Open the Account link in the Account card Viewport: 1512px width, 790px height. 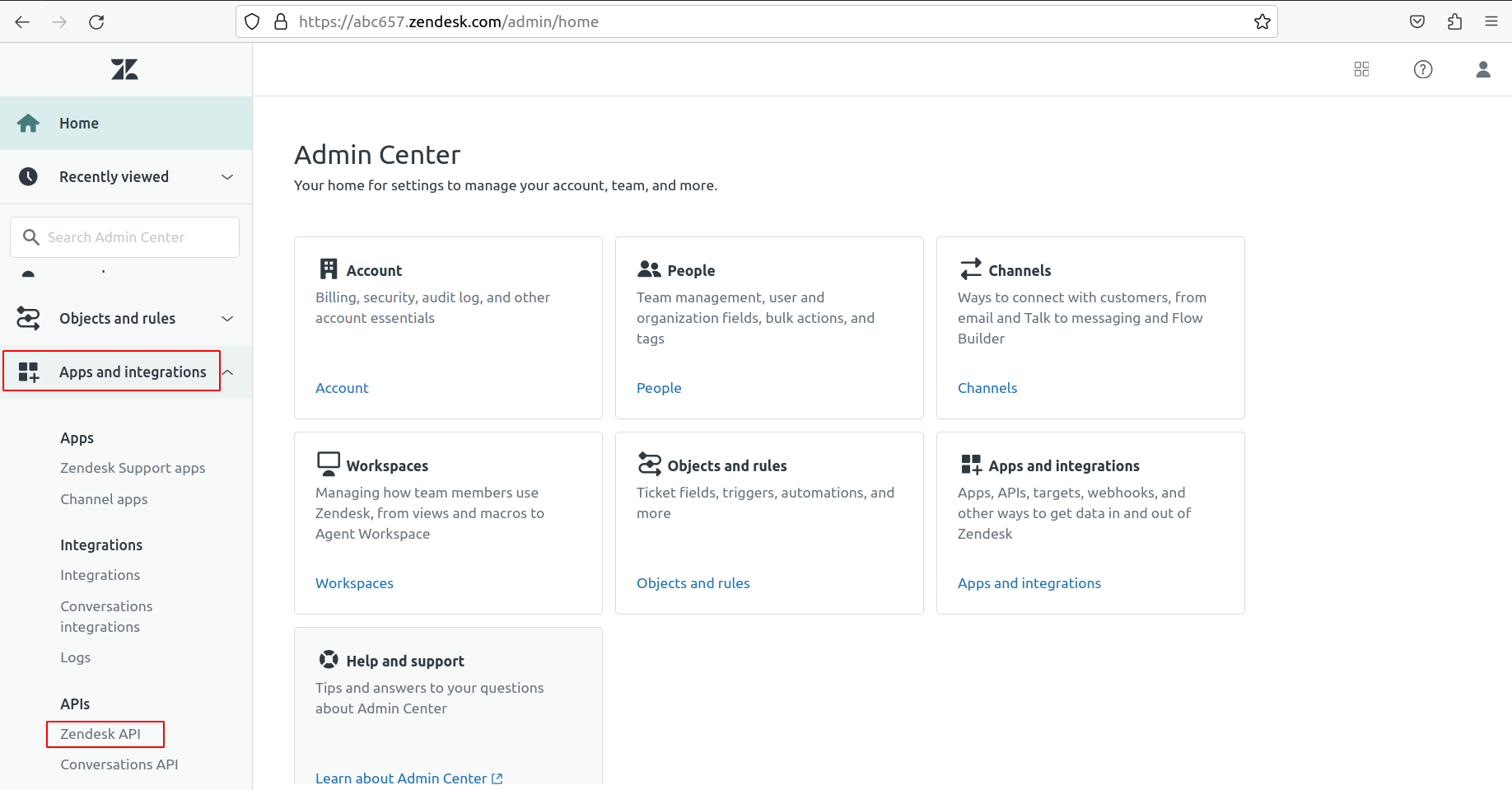coord(342,388)
